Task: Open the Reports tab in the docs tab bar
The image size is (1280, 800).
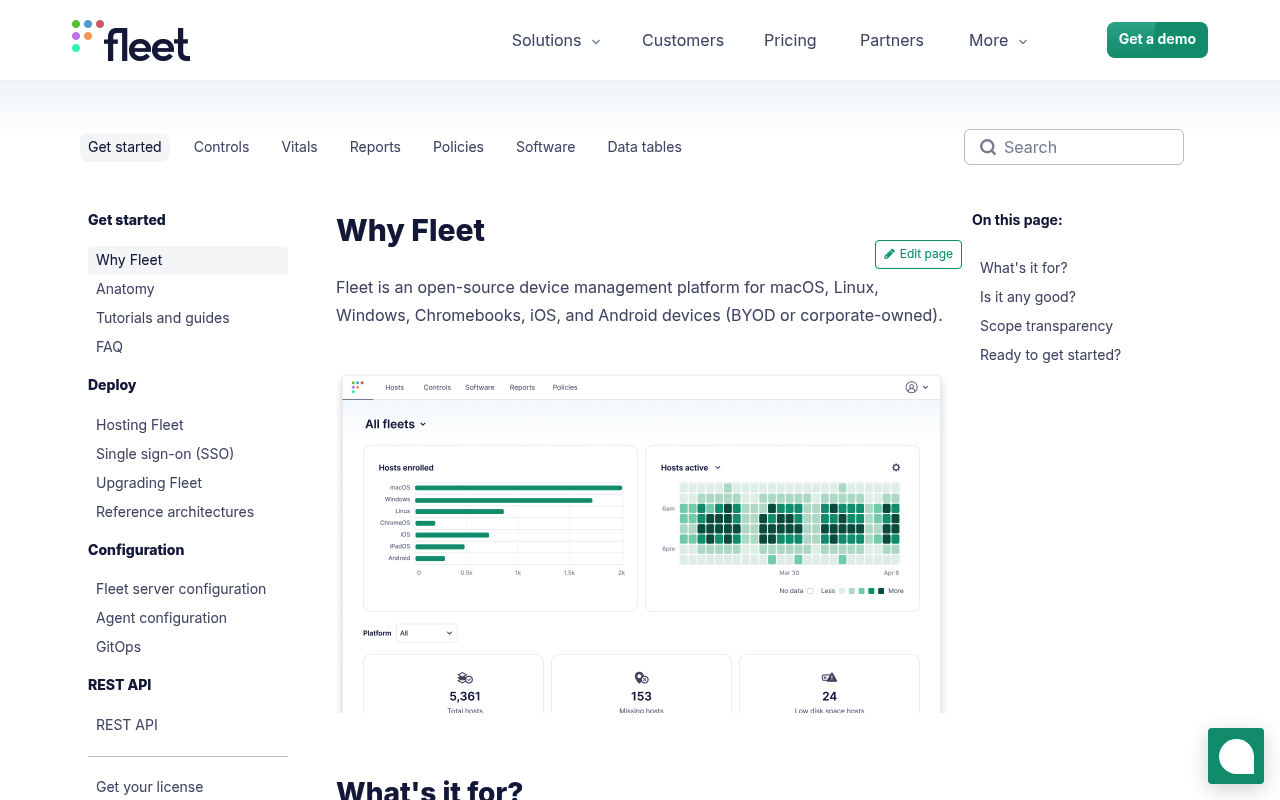Action: coord(375,147)
